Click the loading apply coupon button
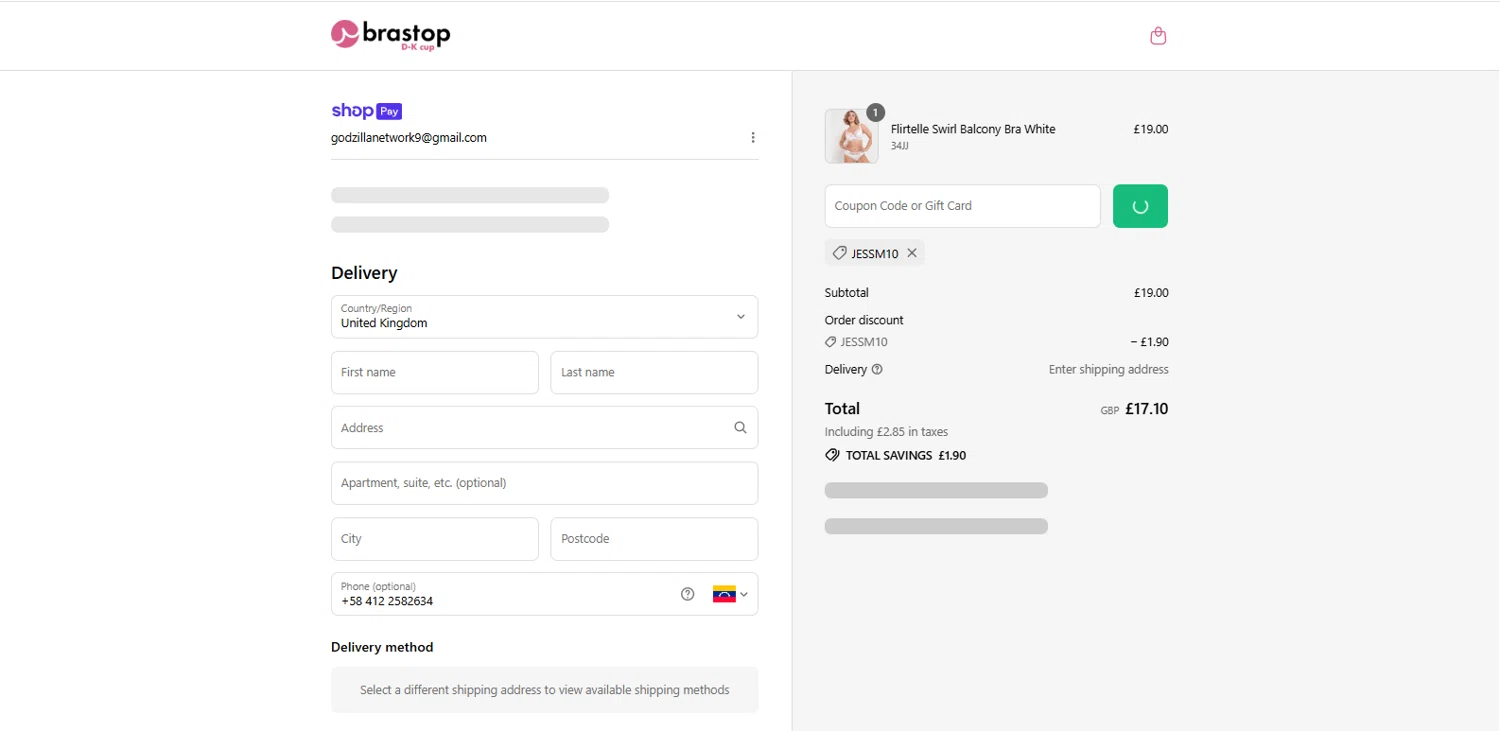The height and width of the screenshot is (731, 1500). (1140, 206)
